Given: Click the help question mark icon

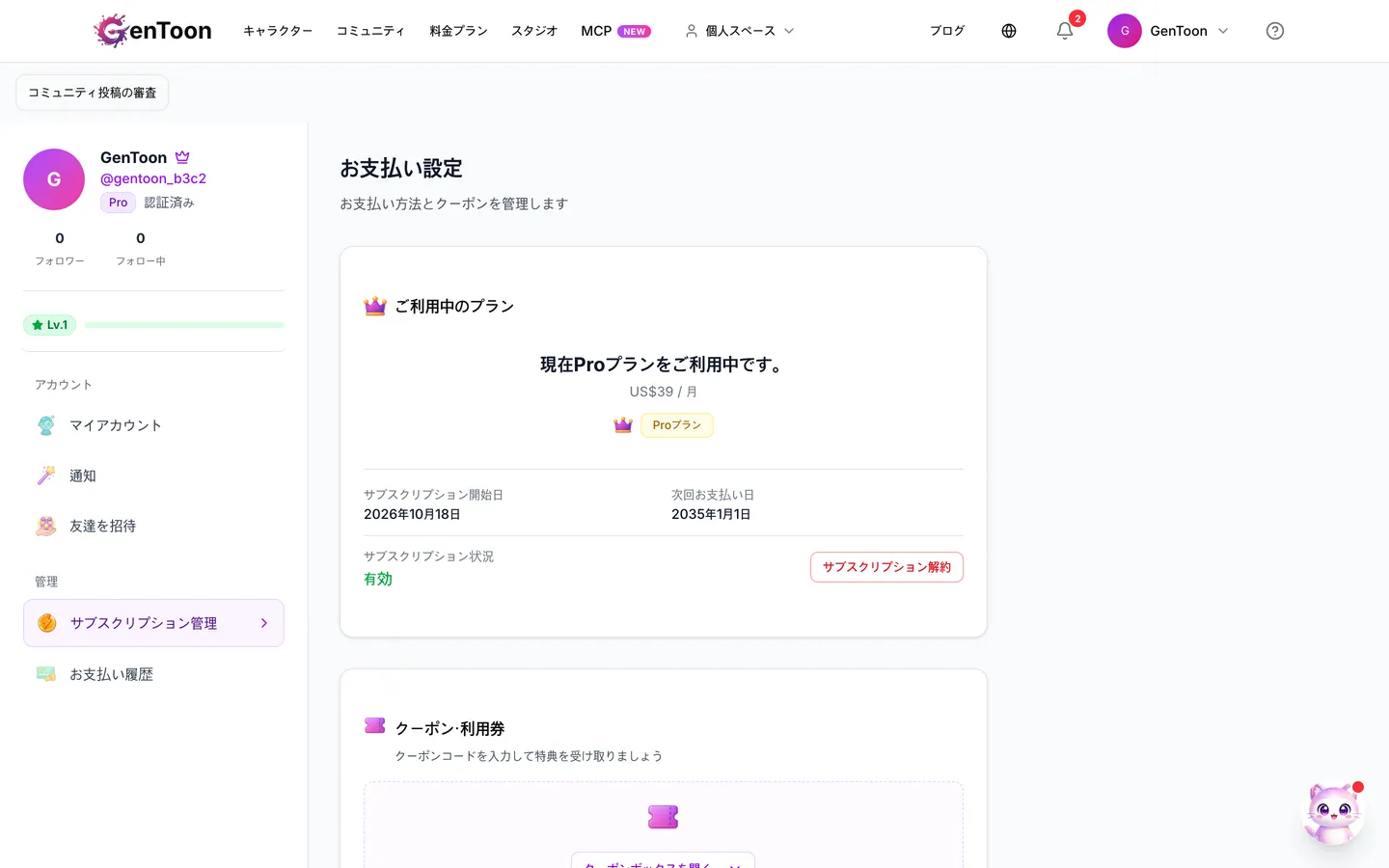Looking at the screenshot, I should tap(1275, 31).
